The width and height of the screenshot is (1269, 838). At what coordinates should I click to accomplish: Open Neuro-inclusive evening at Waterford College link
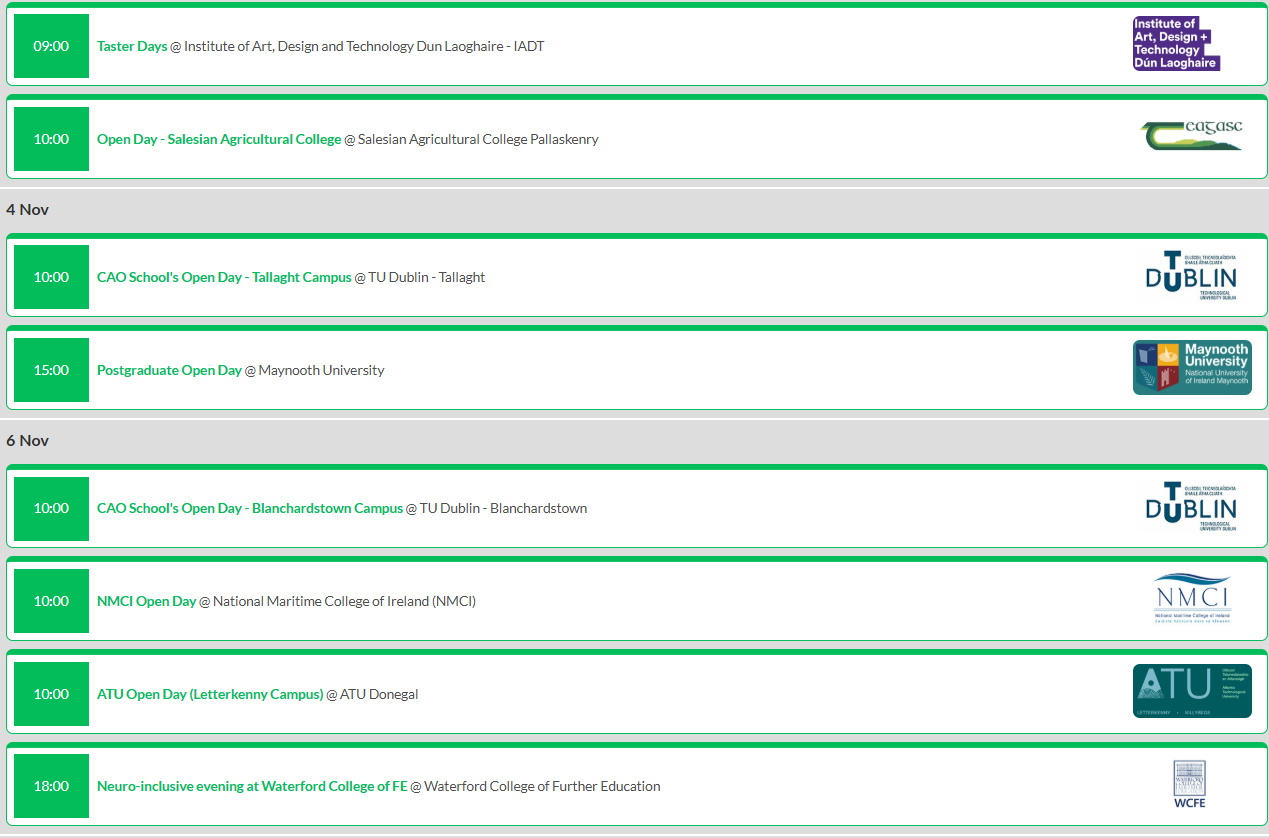[x=252, y=786]
